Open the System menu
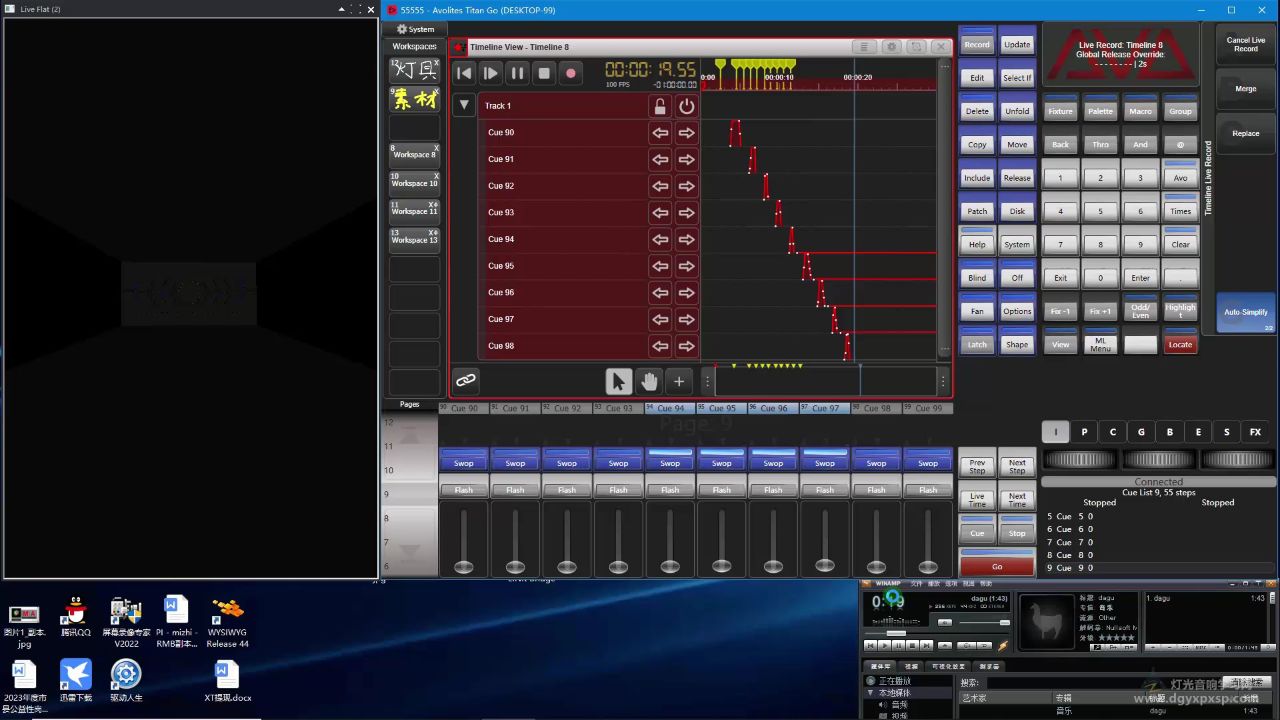The width and height of the screenshot is (1280, 720). pyautogui.click(x=415, y=29)
